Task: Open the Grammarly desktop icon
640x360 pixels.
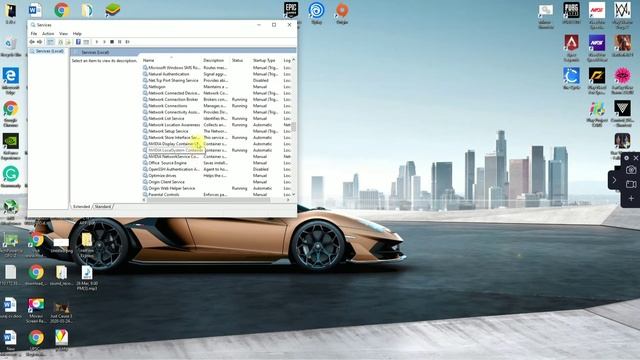Action: click(x=11, y=177)
